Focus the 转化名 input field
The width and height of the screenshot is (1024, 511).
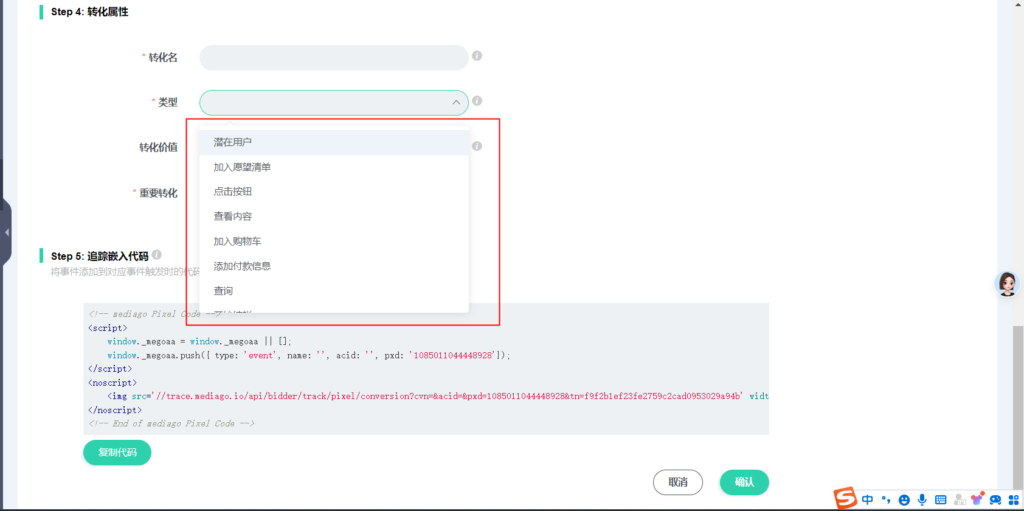(334, 58)
